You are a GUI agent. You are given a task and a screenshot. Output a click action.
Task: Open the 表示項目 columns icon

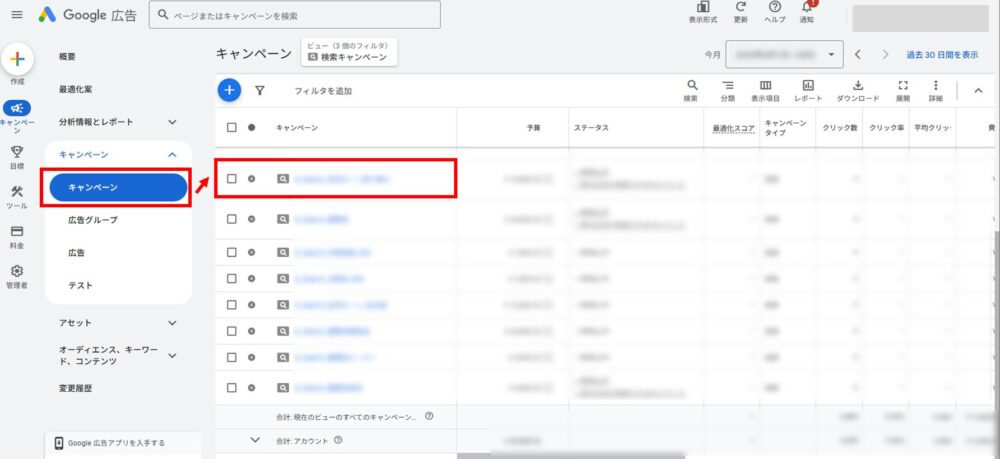[765, 90]
